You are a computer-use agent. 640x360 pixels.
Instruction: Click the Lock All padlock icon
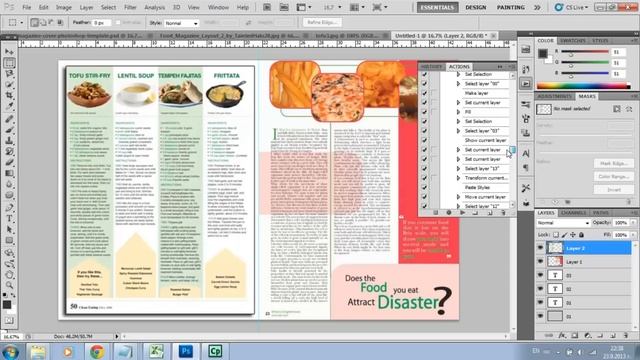click(582, 235)
